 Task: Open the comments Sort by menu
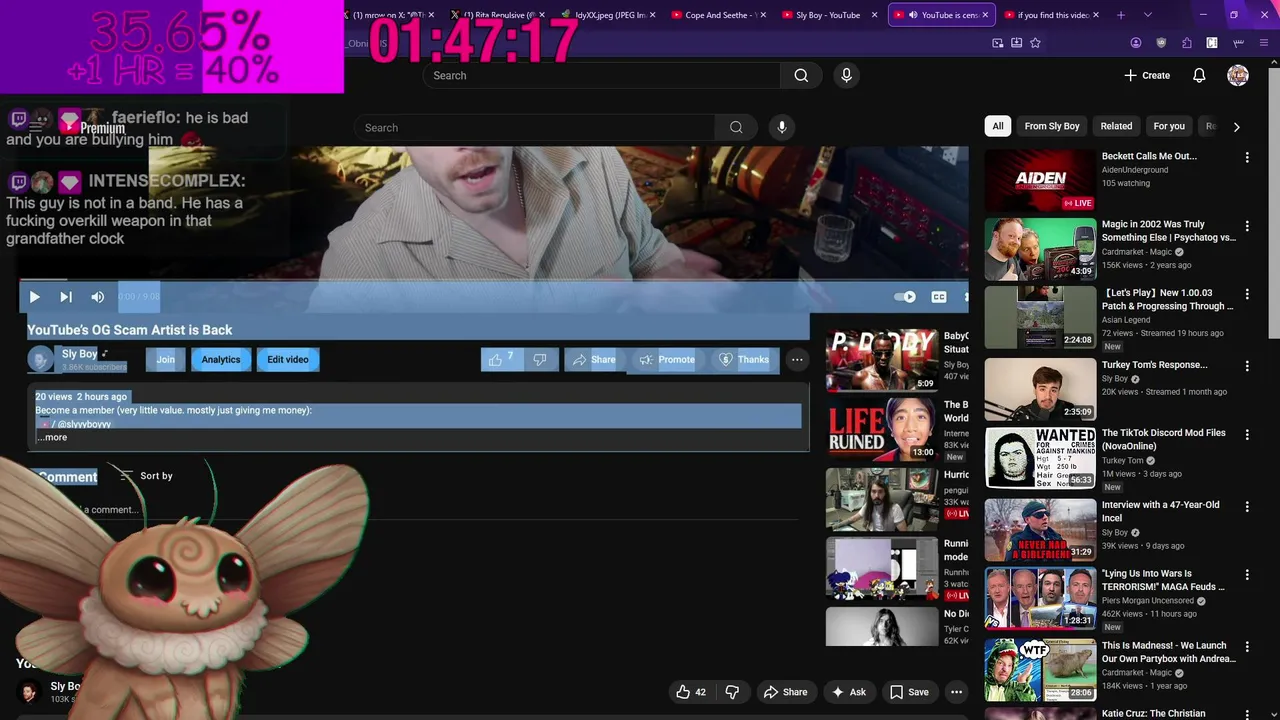click(x=146, y=476)
